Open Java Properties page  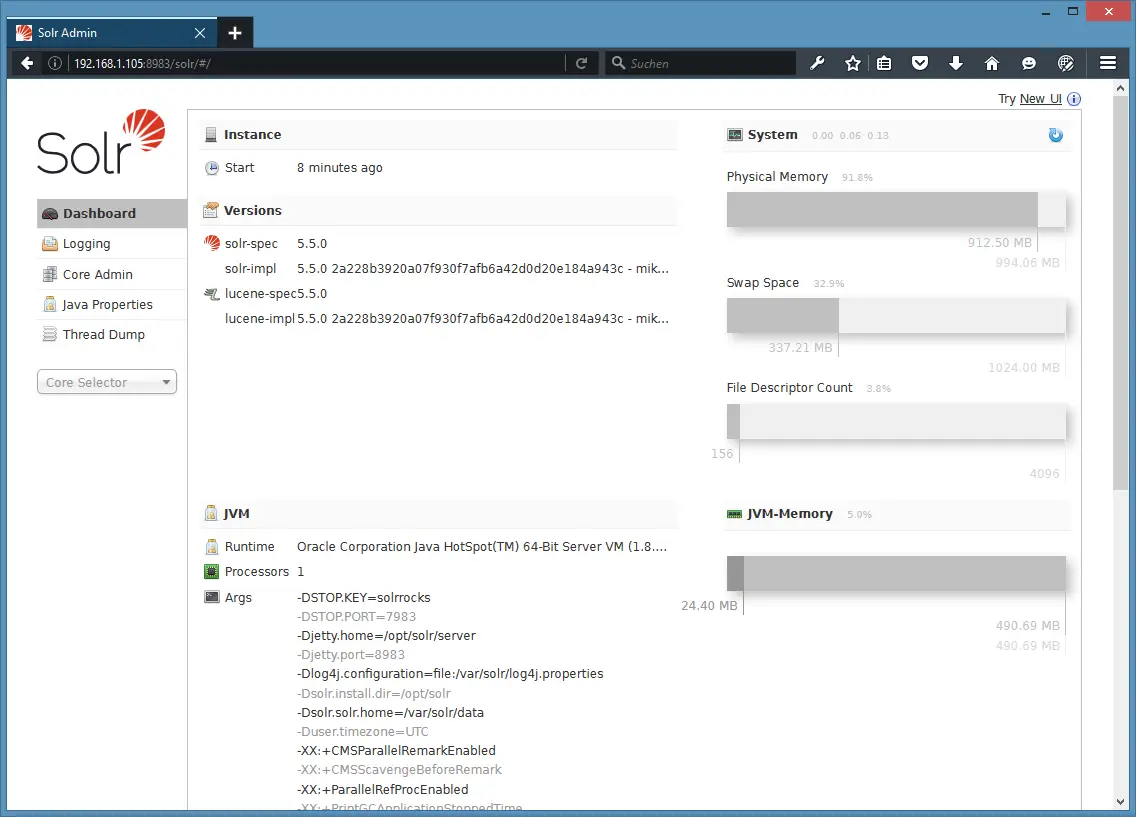point(107,304)
